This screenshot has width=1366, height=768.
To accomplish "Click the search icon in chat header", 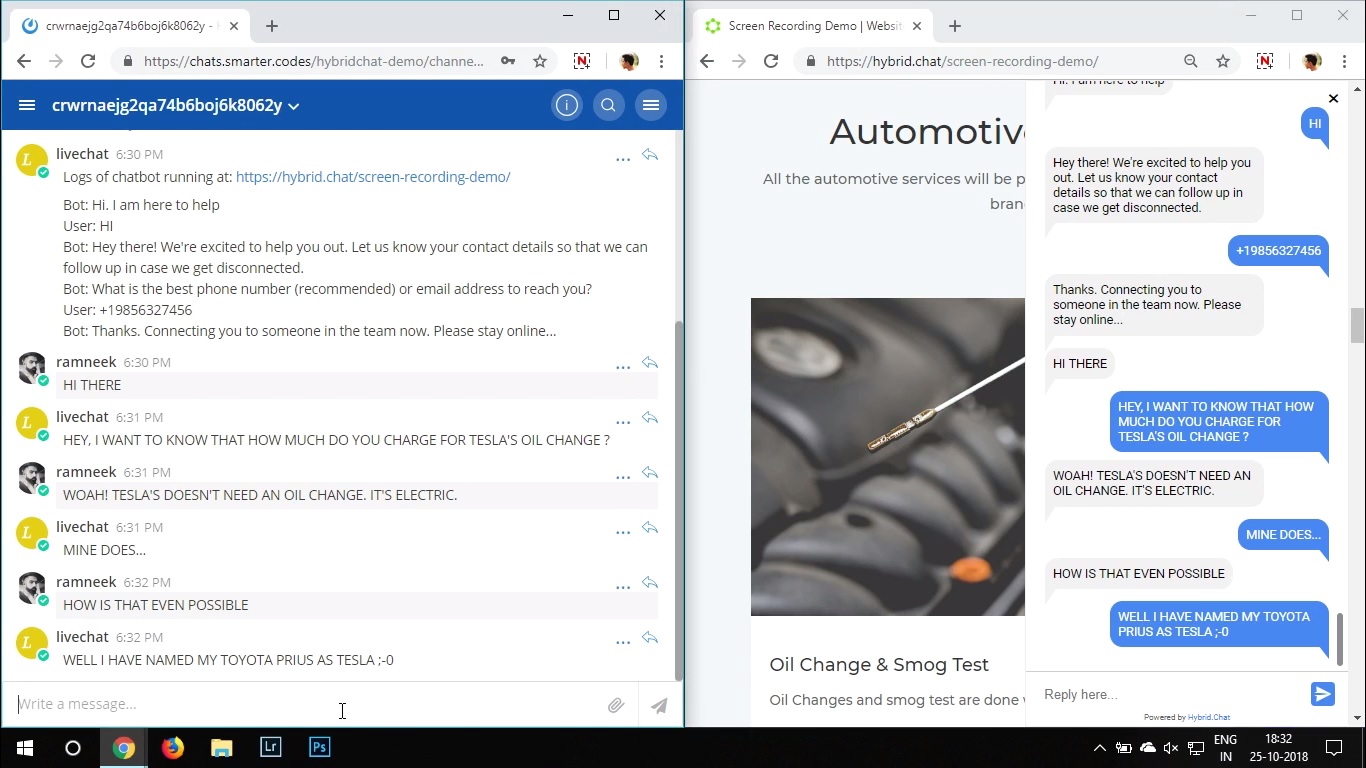I will [x=608, y=105].
